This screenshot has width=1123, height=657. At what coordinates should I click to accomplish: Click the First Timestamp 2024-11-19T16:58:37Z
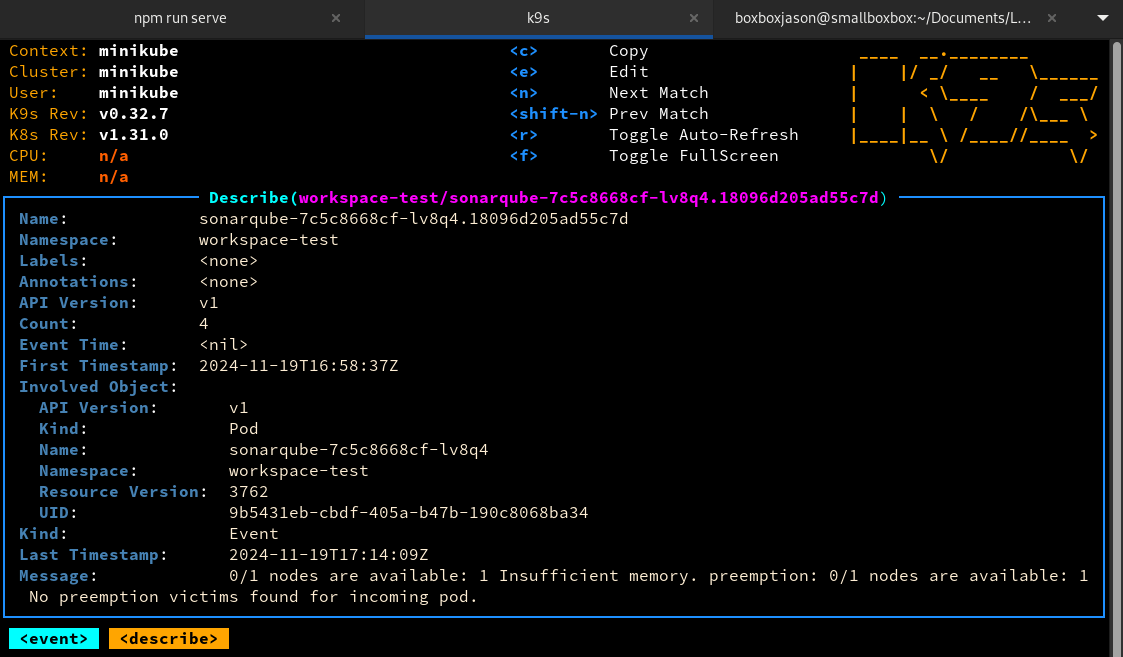pos(299,365)
